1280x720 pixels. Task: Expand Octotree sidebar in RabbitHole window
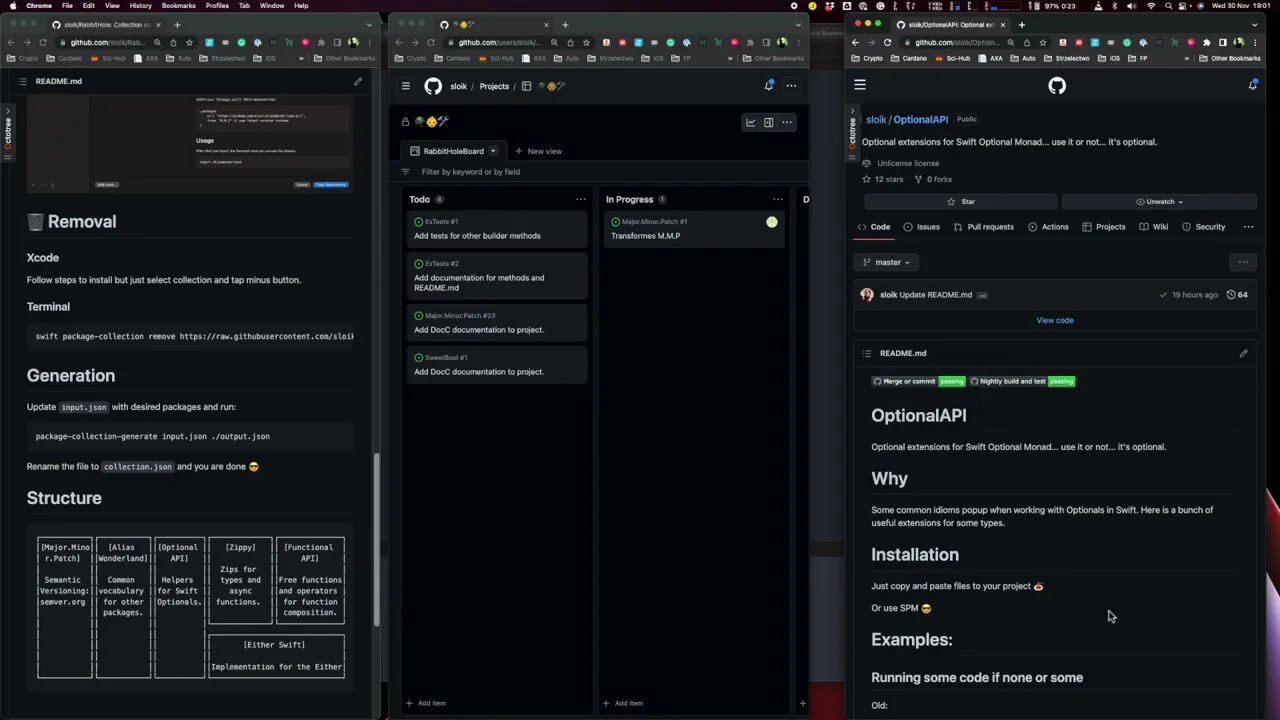click(x=8, y=133)
